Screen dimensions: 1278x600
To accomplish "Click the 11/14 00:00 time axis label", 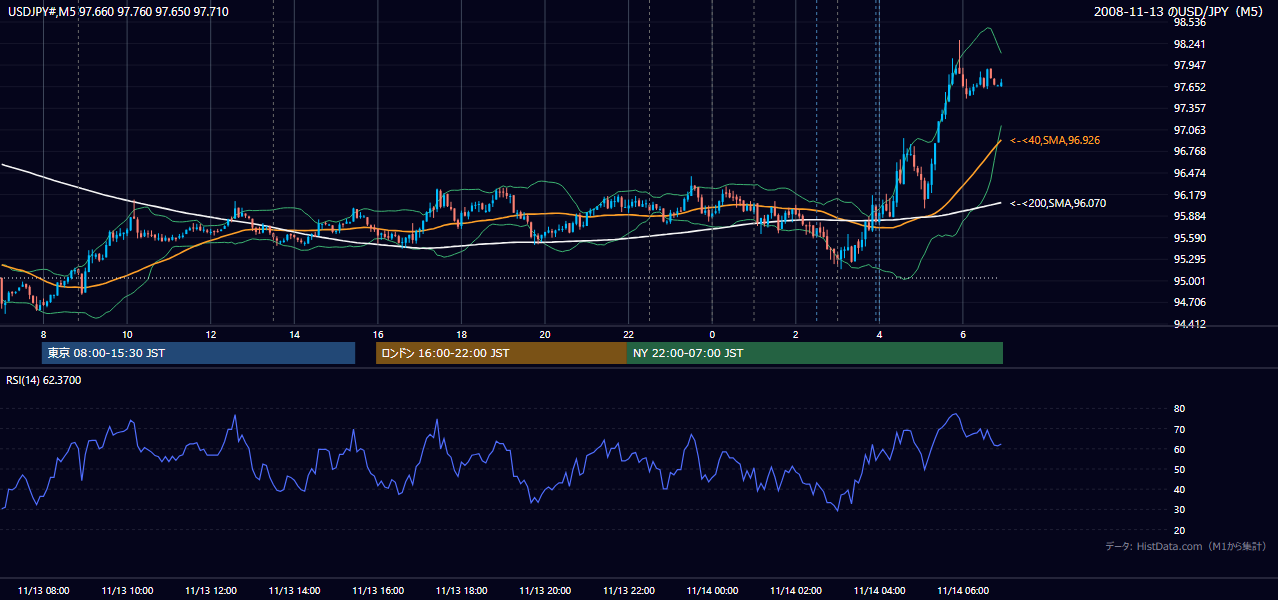I will click(x=712, y=590).
